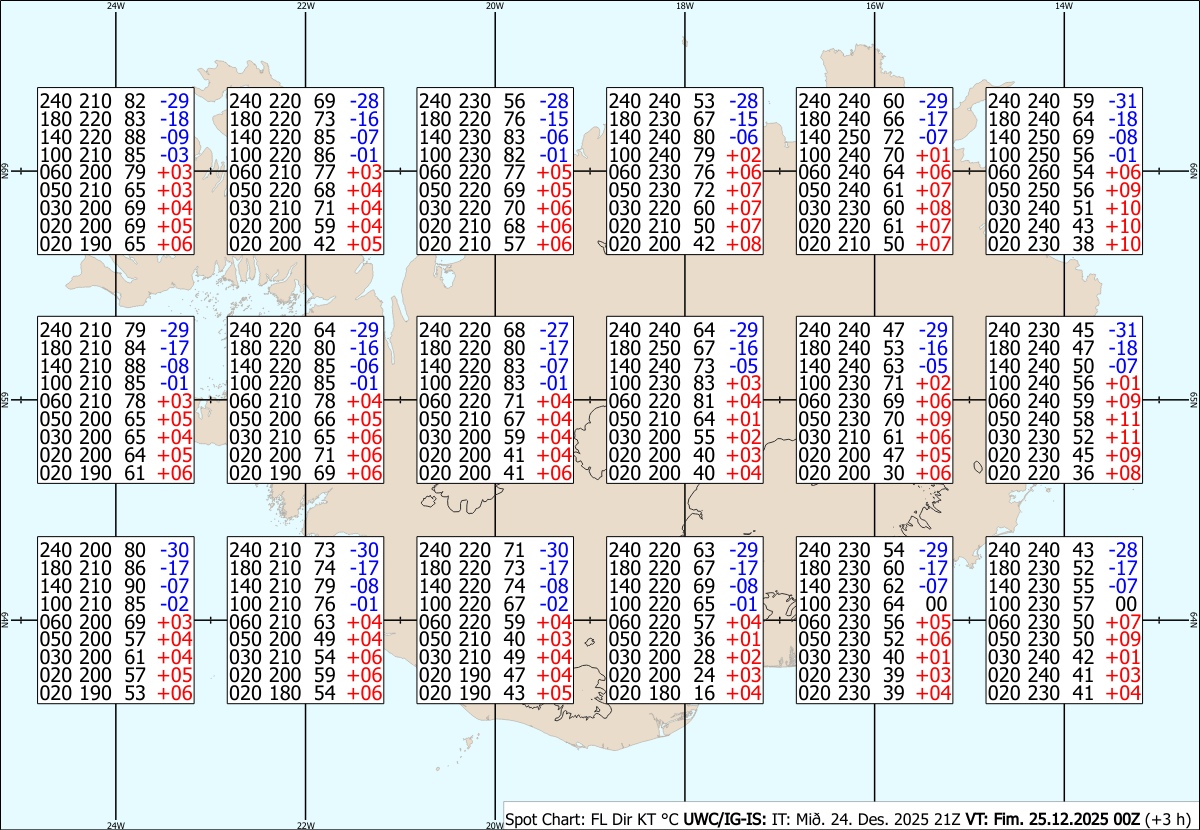The width and height of the screenshot is (1200, 830).
Task: Select the wind data box at 65N 20W
Action: pos(496,400)
